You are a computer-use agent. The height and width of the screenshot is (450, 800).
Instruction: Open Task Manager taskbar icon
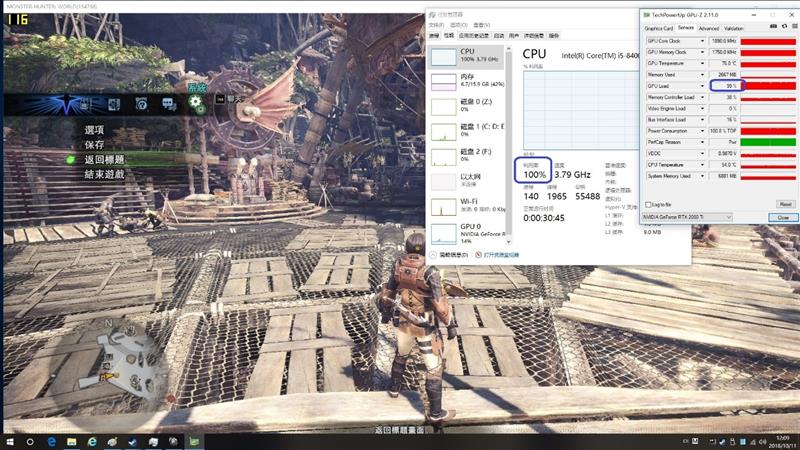(194, 442)
